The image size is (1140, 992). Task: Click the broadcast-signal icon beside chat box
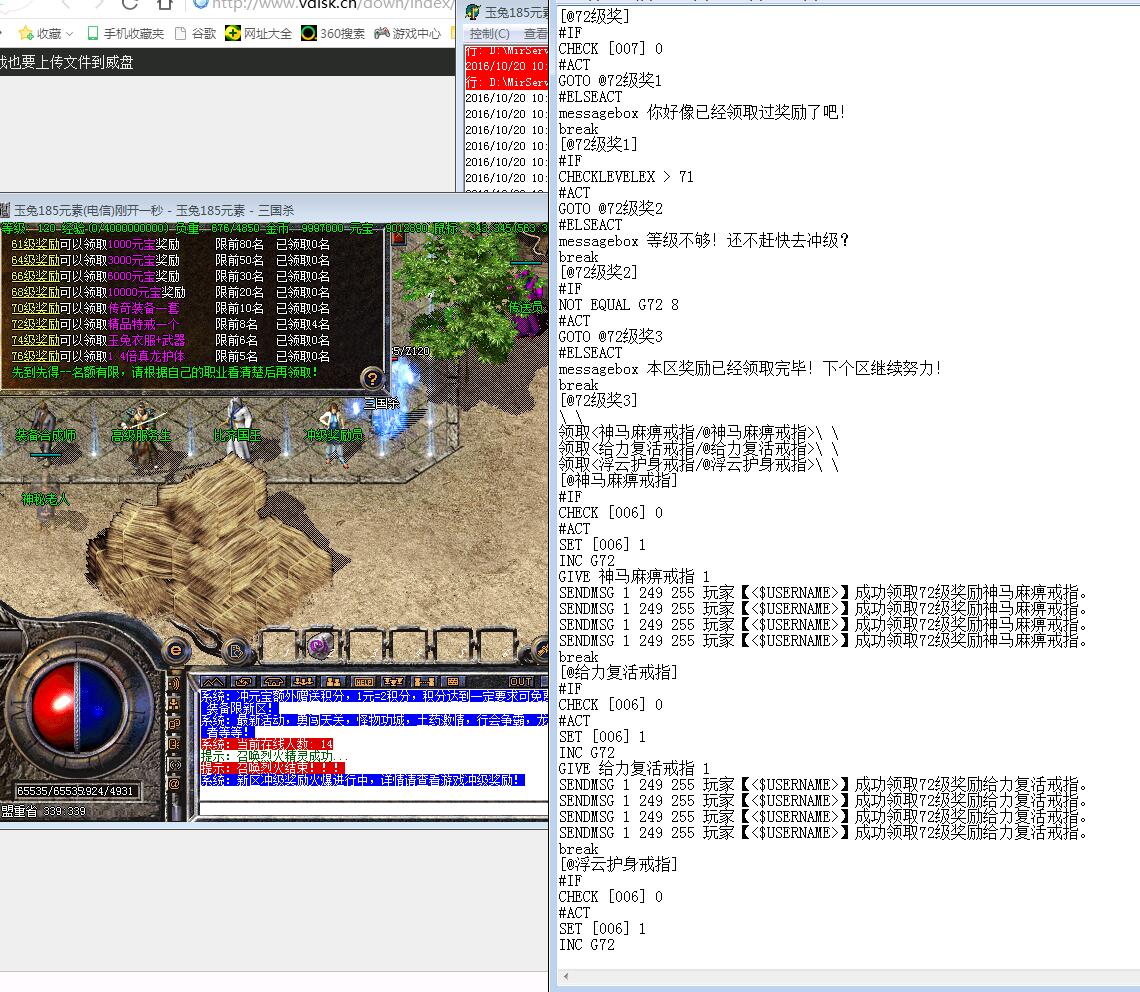click(174, 764)
